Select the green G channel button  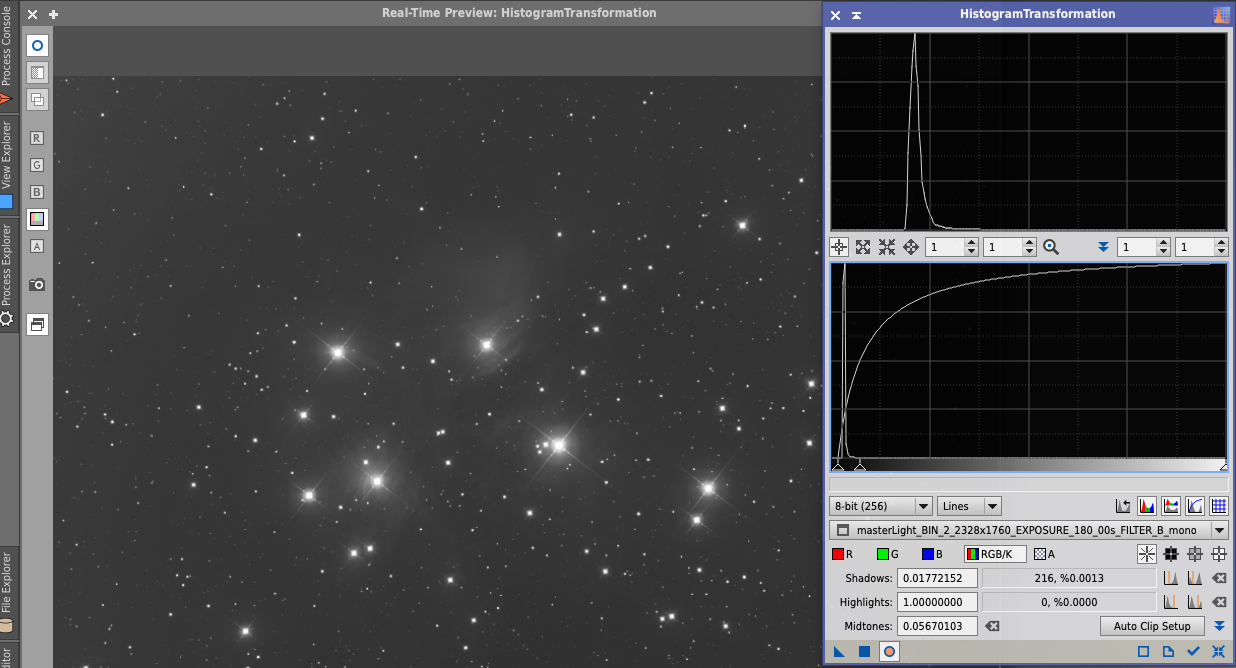888,554
